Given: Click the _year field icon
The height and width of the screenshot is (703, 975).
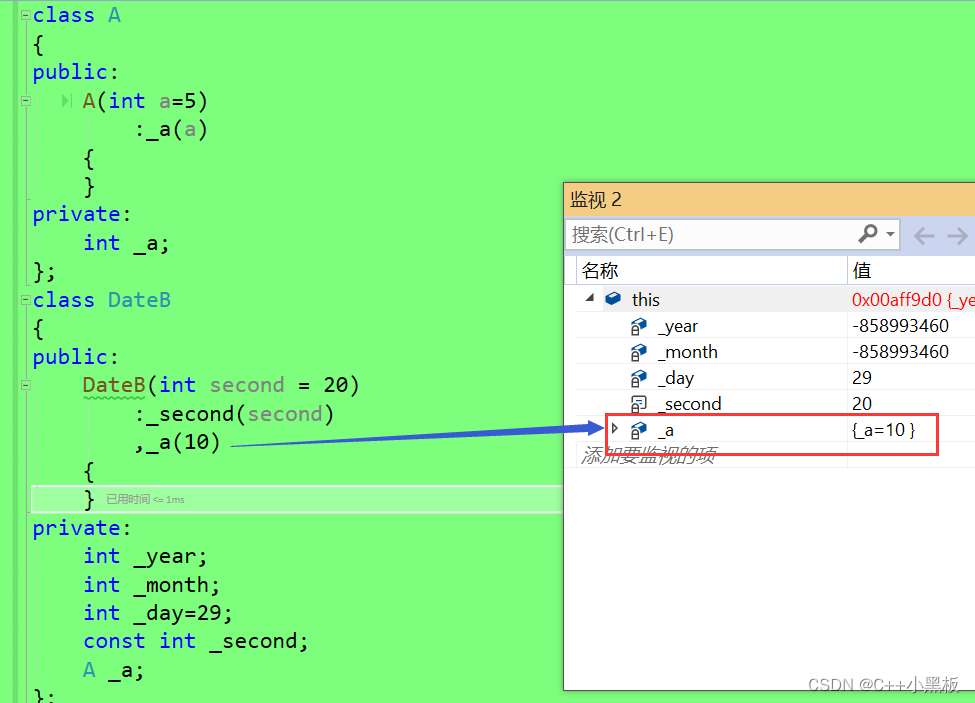Looking at the screenshot, I should pyautogui.click(x=639, y=326).
